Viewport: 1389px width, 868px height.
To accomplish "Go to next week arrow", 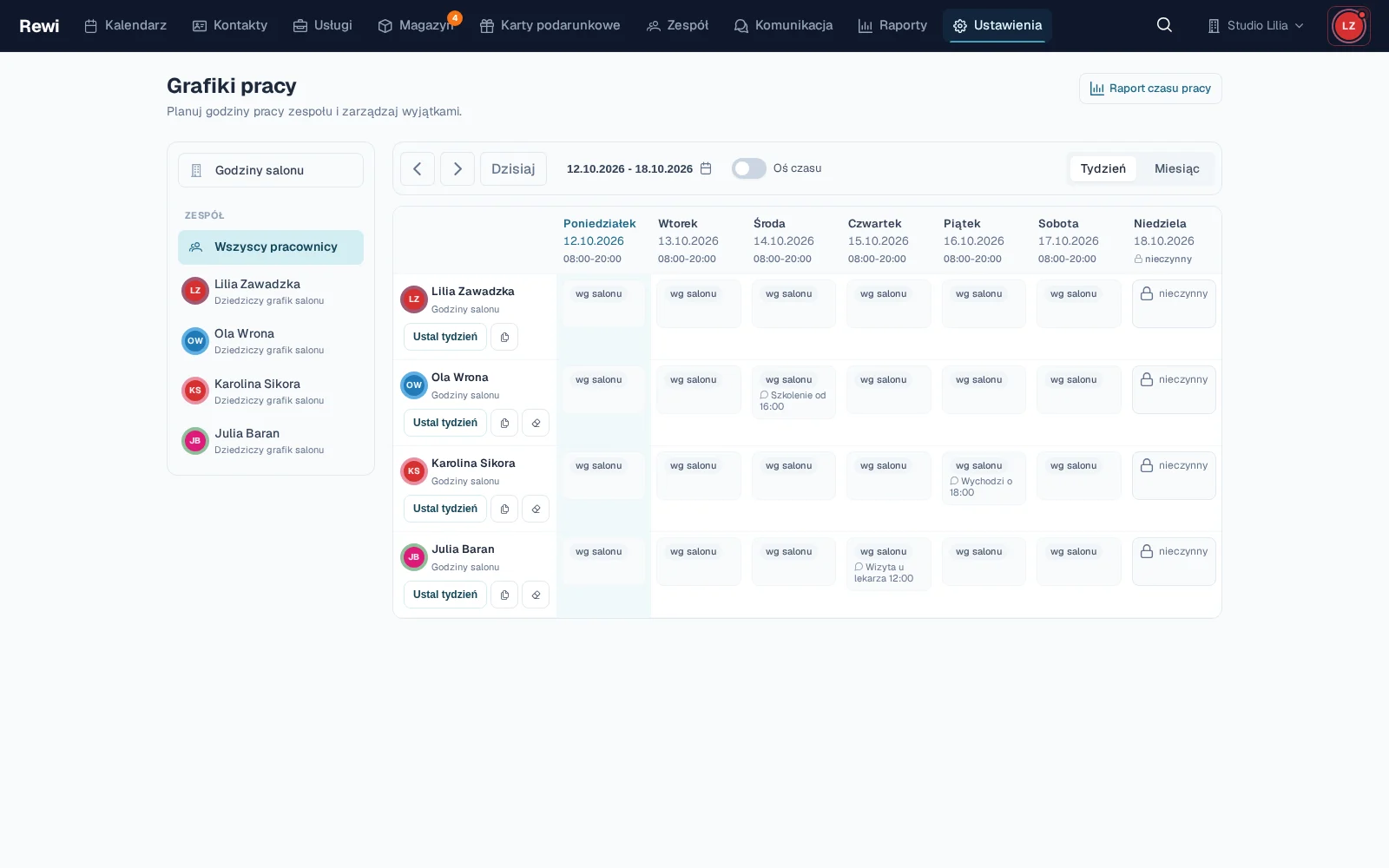I will click(458, 168).
